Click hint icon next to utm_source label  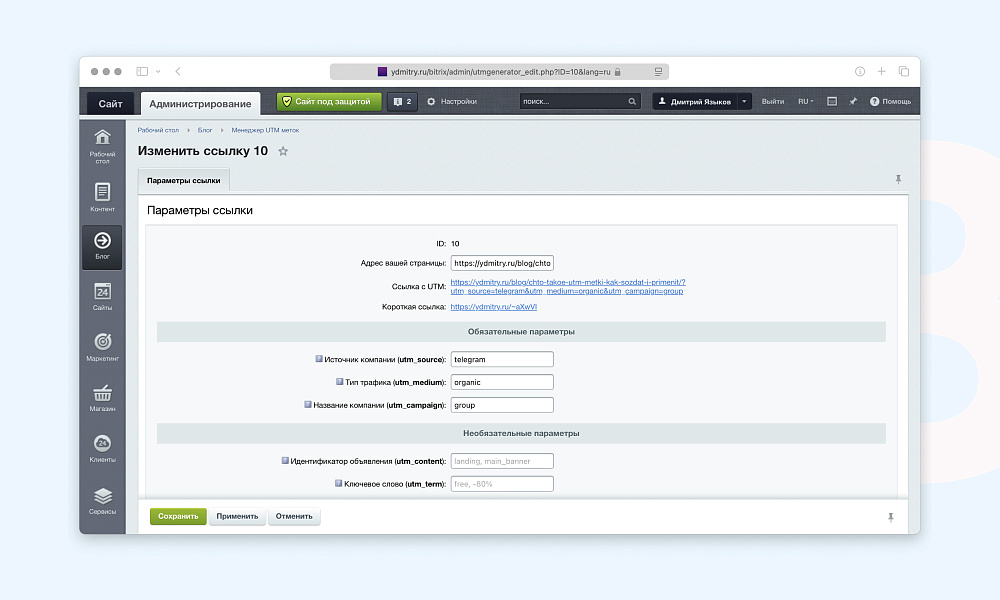(319, 358)
